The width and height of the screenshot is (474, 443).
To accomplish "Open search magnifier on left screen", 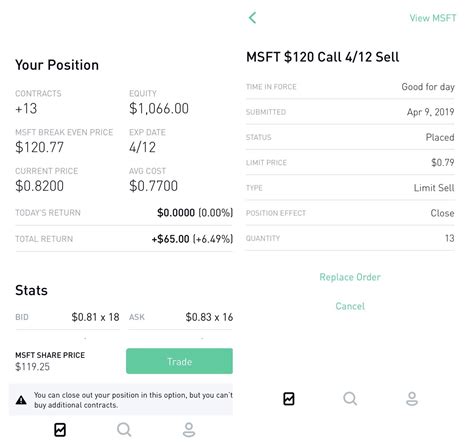I will [124, 430].
